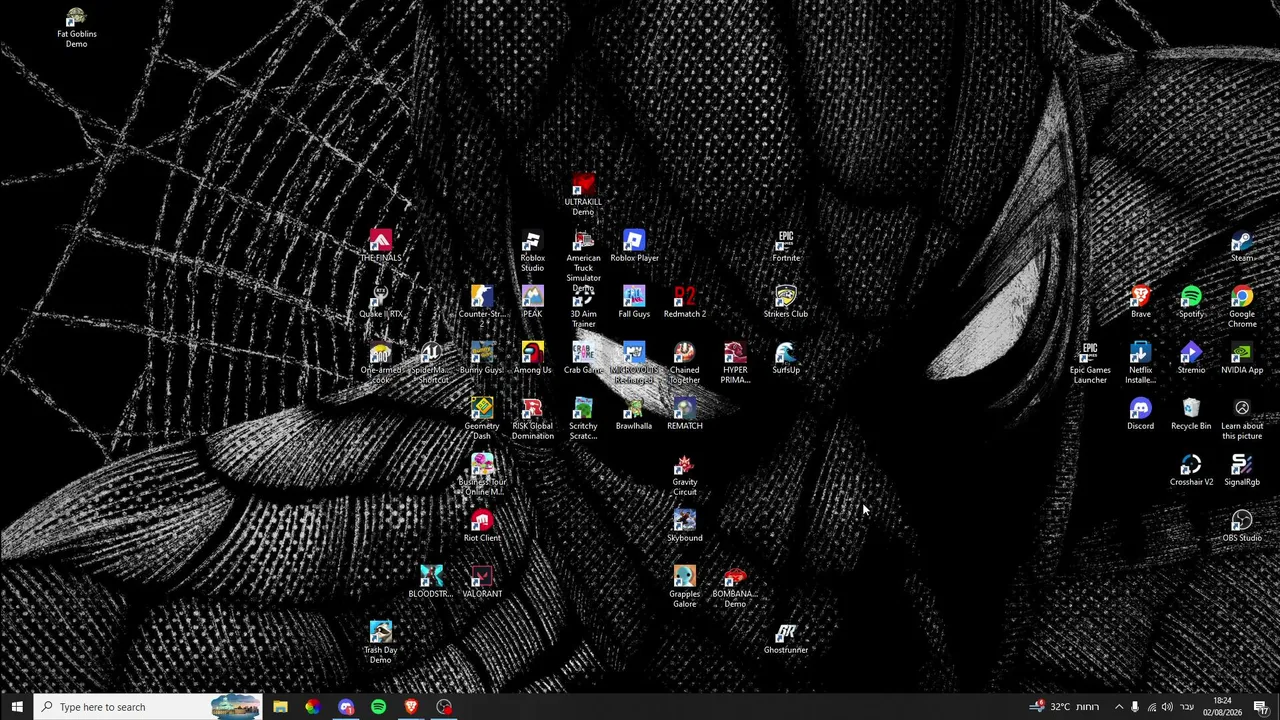Select the OBS Studio desktop icon

tap(1242, 526)
